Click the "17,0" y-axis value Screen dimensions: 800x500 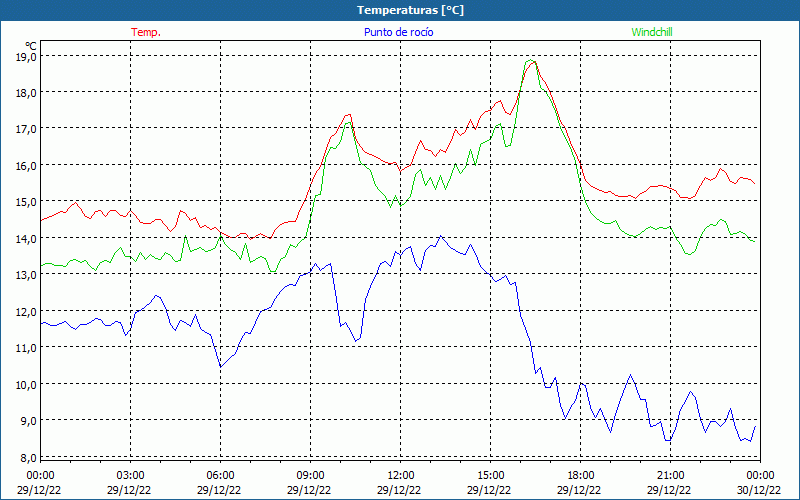coord(26,129)
